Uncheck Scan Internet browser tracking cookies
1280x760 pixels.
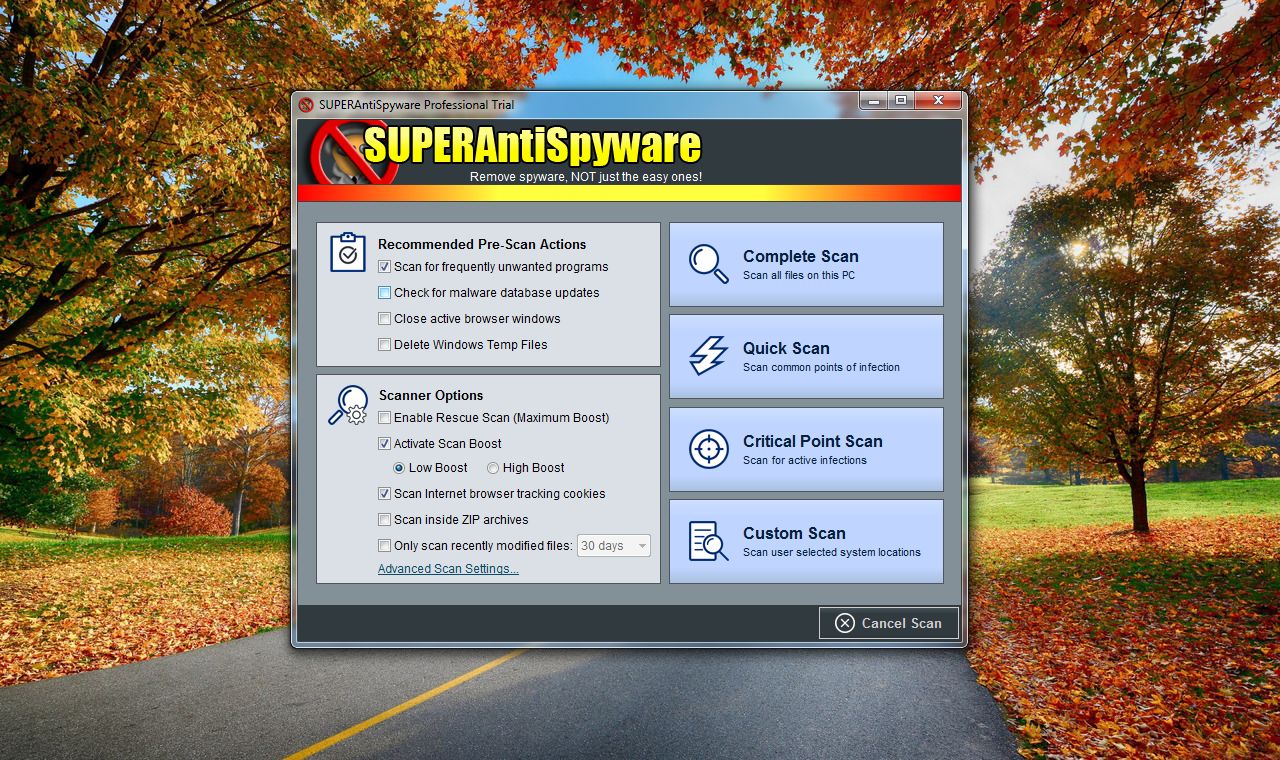click(x=384, y=494)
